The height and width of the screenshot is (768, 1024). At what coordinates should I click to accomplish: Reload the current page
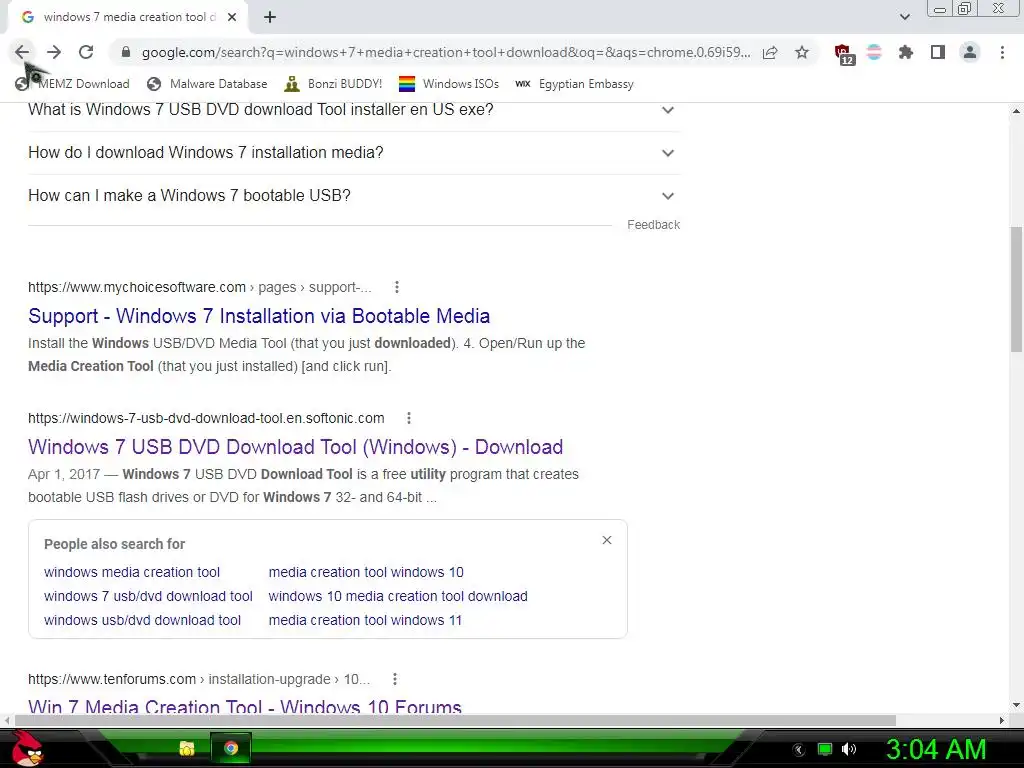pyautogui.click(x=86, y=52)
